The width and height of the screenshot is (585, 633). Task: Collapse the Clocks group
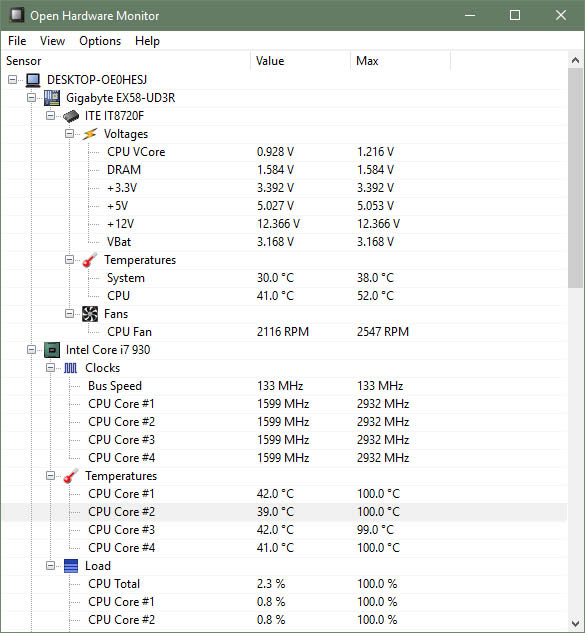click(x=50, y=368)
